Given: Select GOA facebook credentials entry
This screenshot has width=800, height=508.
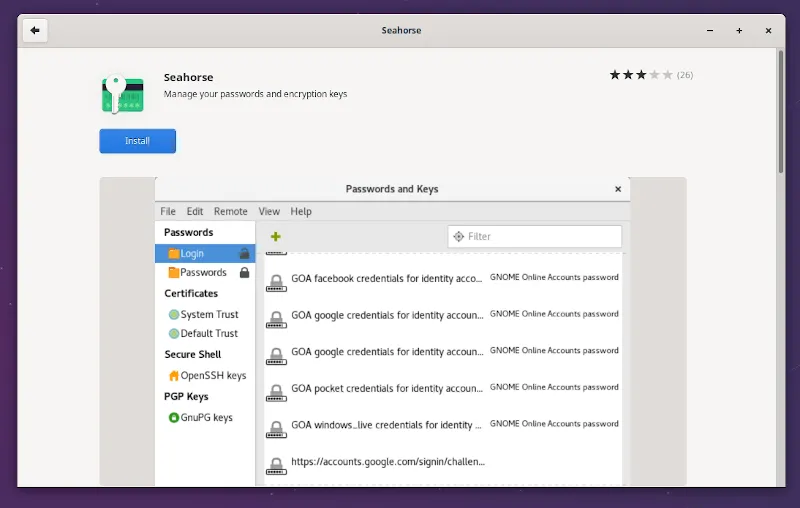Looking at the screenshot, I should [x=387, y=279].
